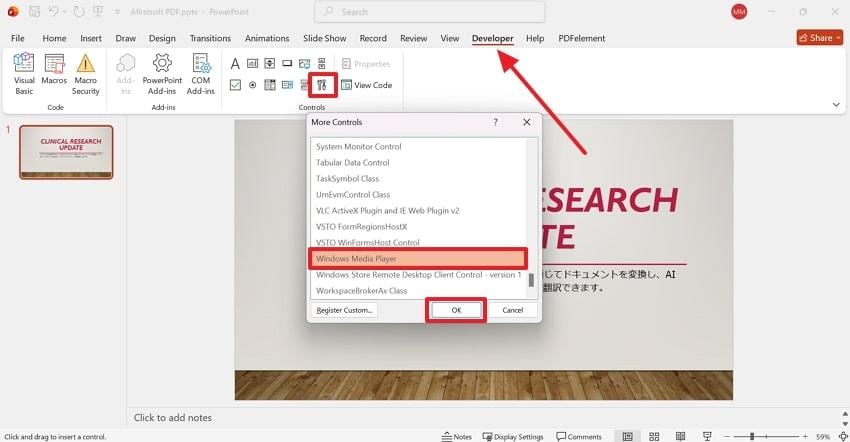Save the presentation from quick access toolbar
This screenshot has width=850, height=442.
click(x=34, y=11)
